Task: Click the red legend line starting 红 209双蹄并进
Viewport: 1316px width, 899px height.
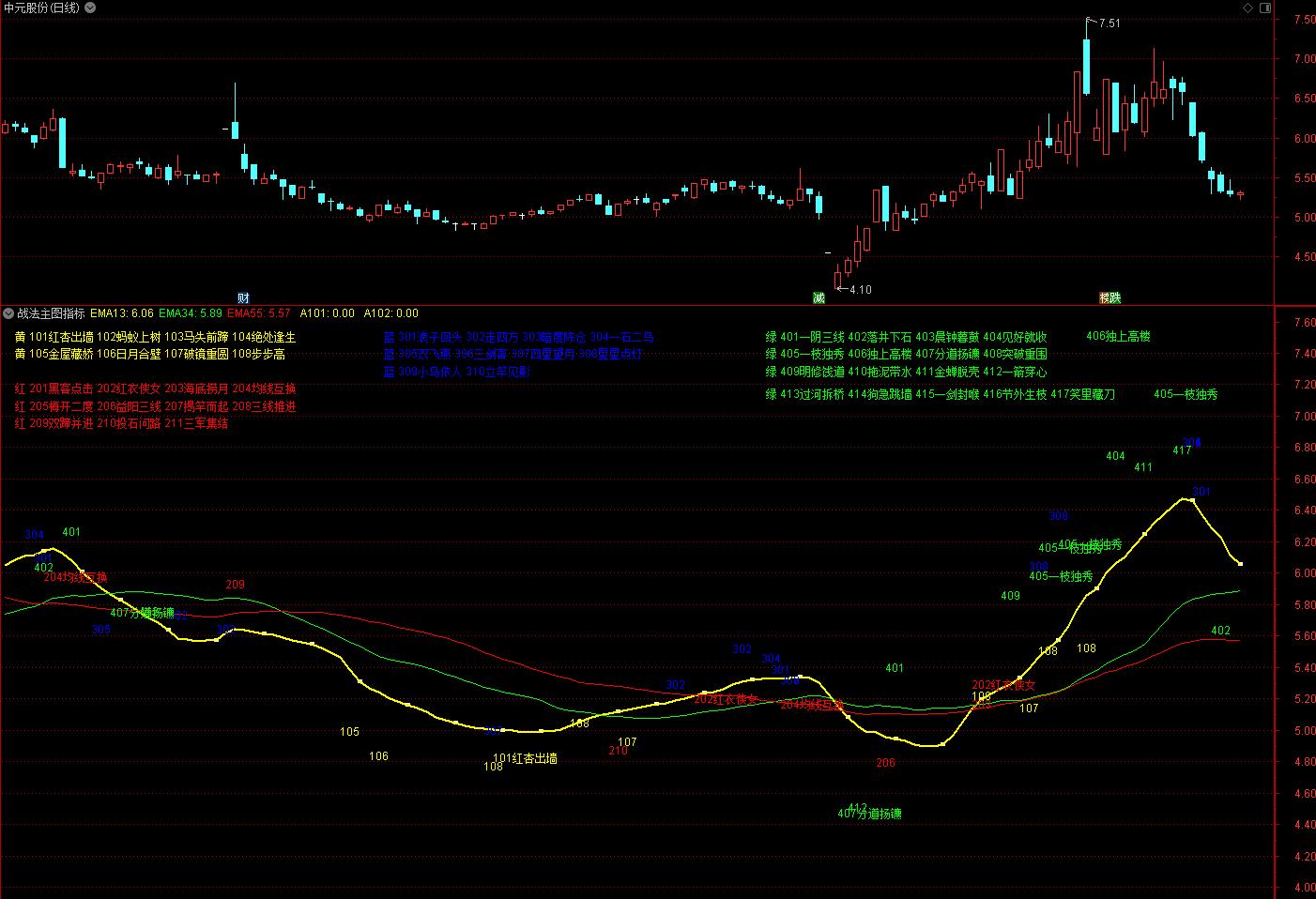Action: (x=121, y=423)
